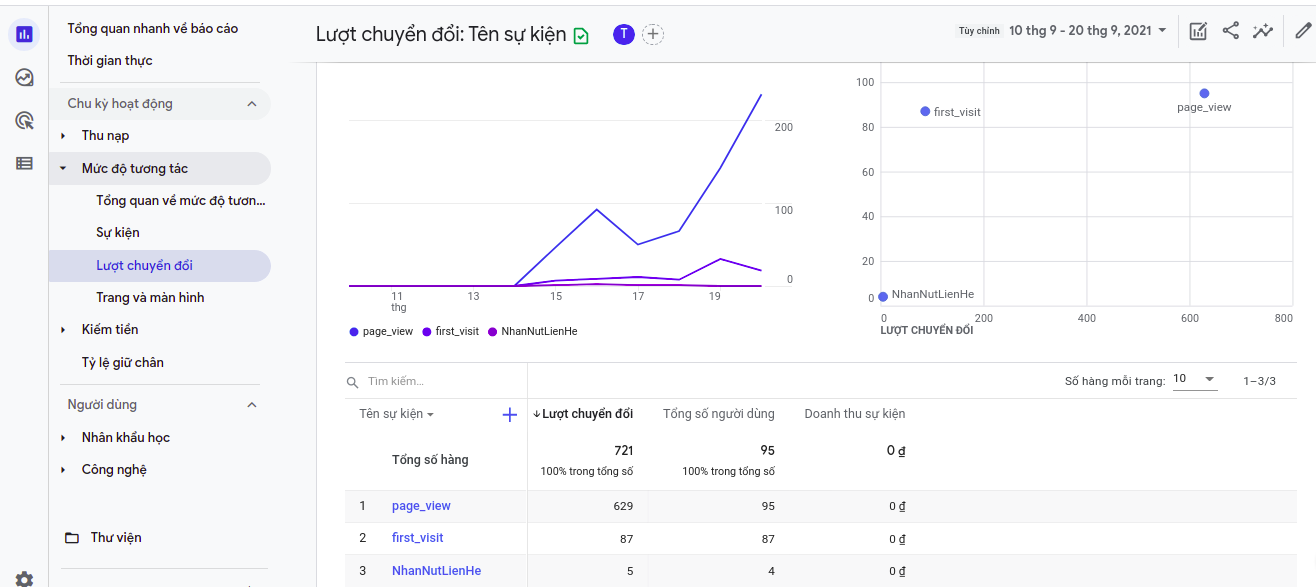This screenshot has height=587, width=1316.
Task: Open the Advertising icon in left rail
Action: point(24,120)
